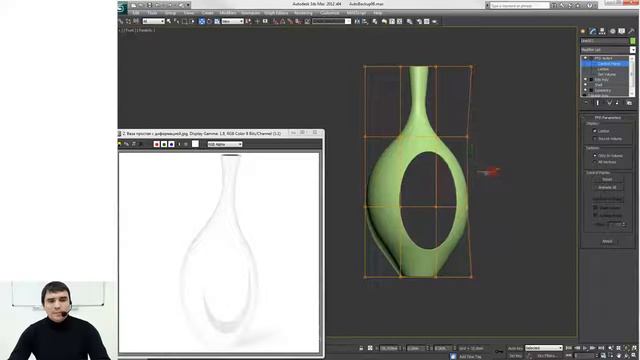The width and height of the screenshot is (640, 360).
Task: Click the Maximize Viewport toggle icon
Action: coord(634,356)
